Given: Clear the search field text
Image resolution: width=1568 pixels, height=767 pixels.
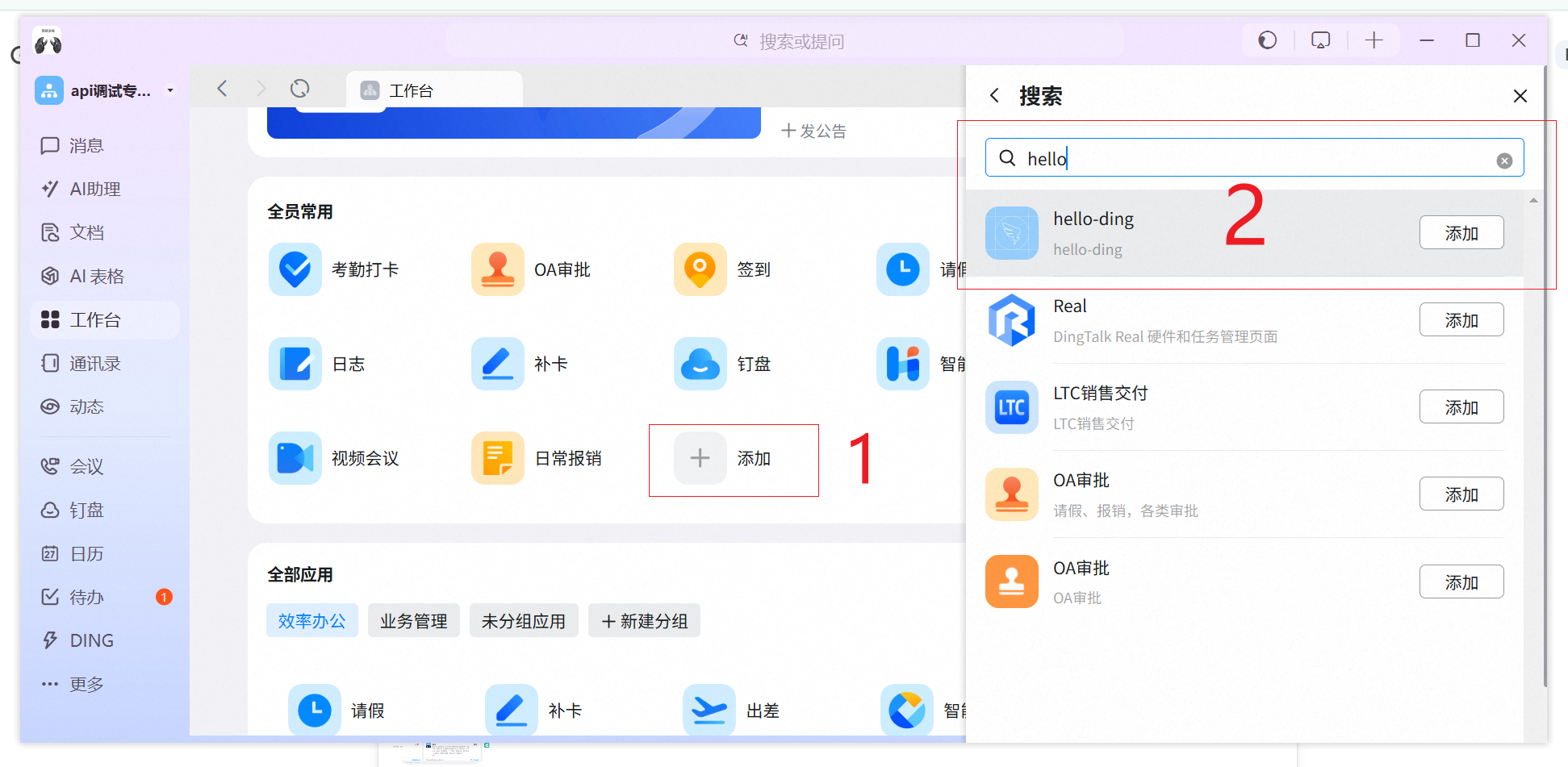Looking at the screenshot, I should (1504, 160).
